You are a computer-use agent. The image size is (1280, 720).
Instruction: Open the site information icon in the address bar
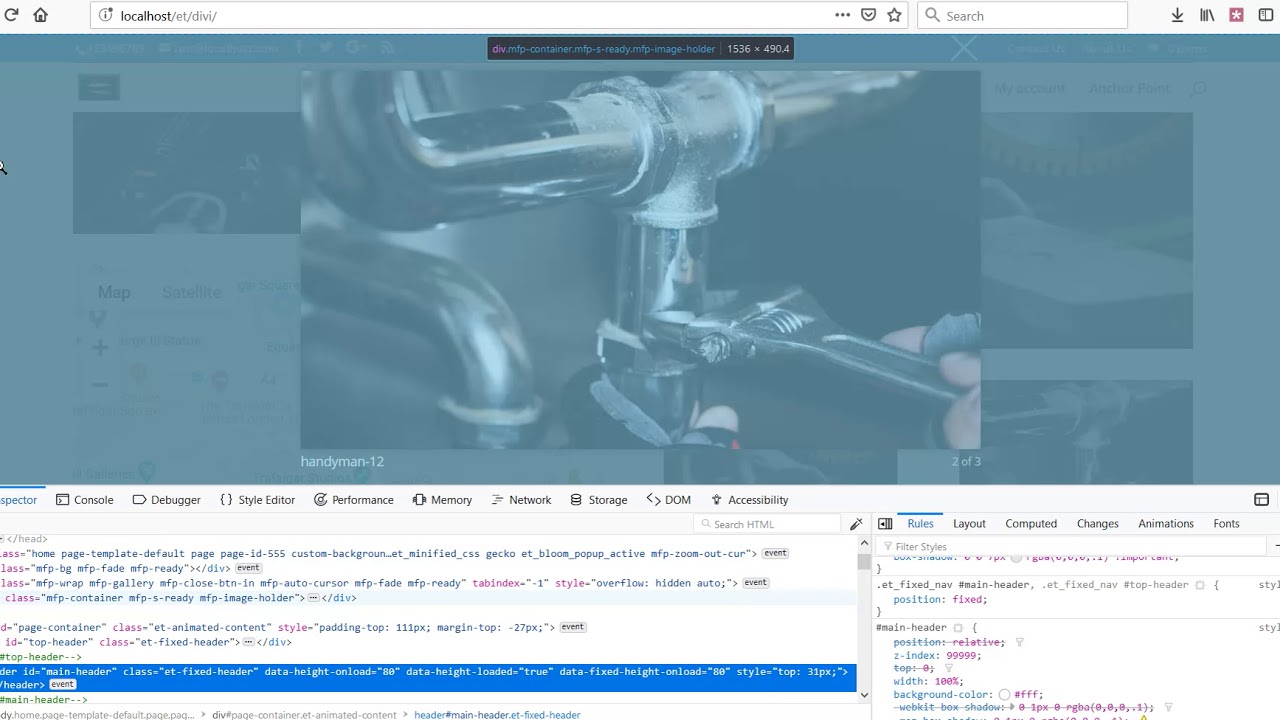click(x=106, y=16)
